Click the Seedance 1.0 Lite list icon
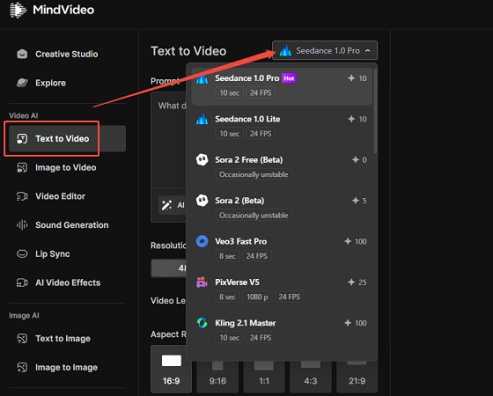Viewport: 493px width, 396px height. 202,119
